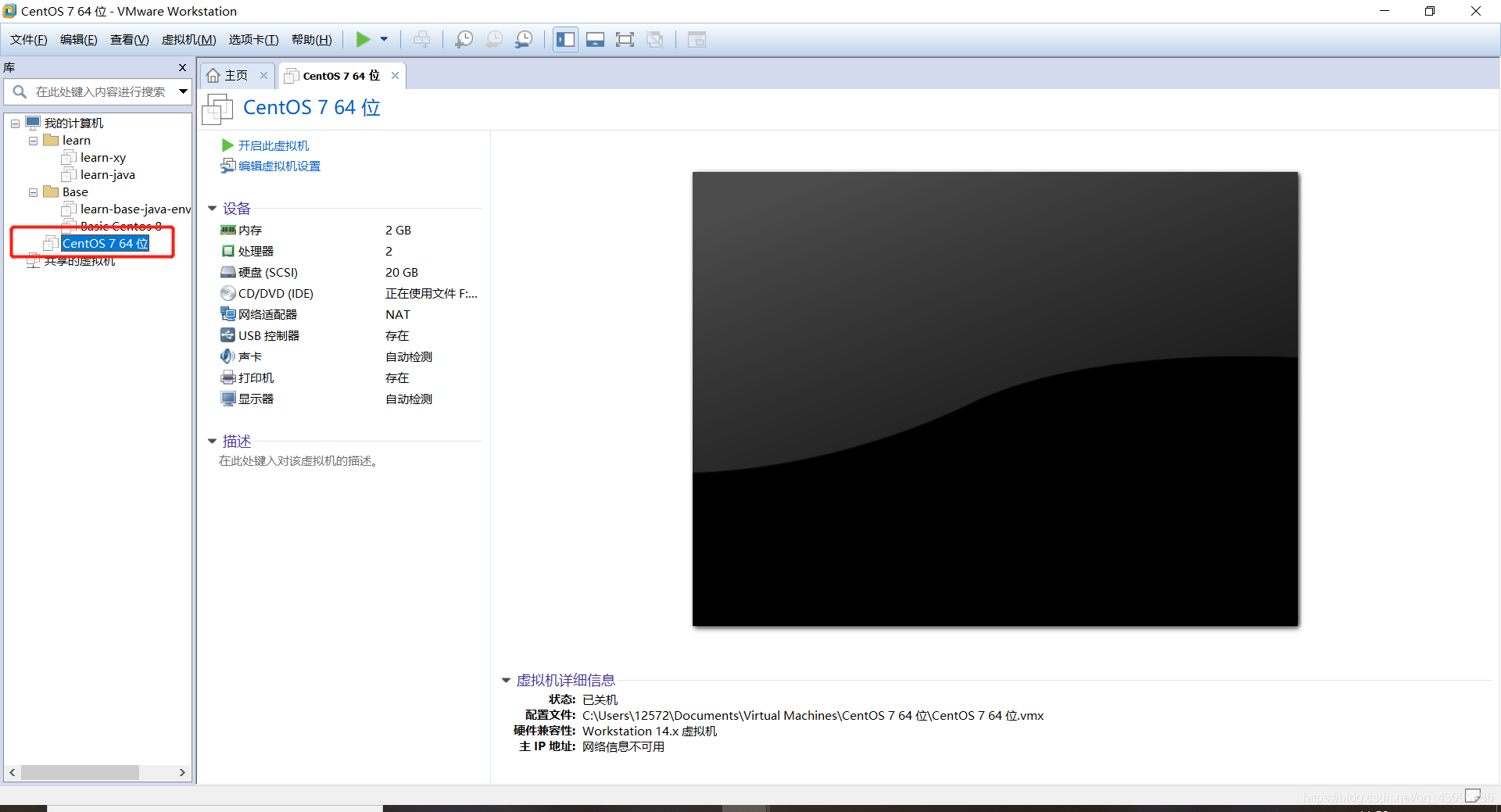Open the 帮助(H) menu

click(x=312, y=40)
